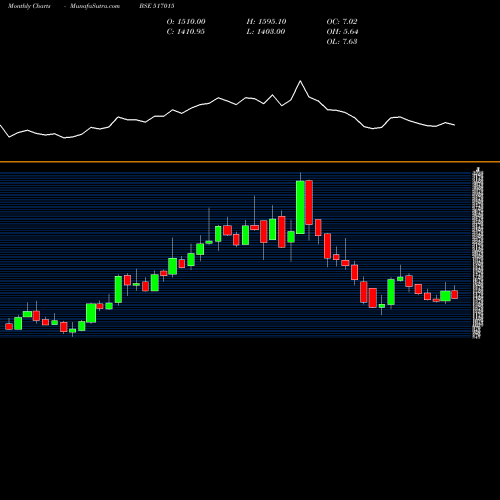Click the 'BSE 517015' symbol text
The width and height of the screenshot is (500, 500).
pyautogui.click(x=157, y=6)
